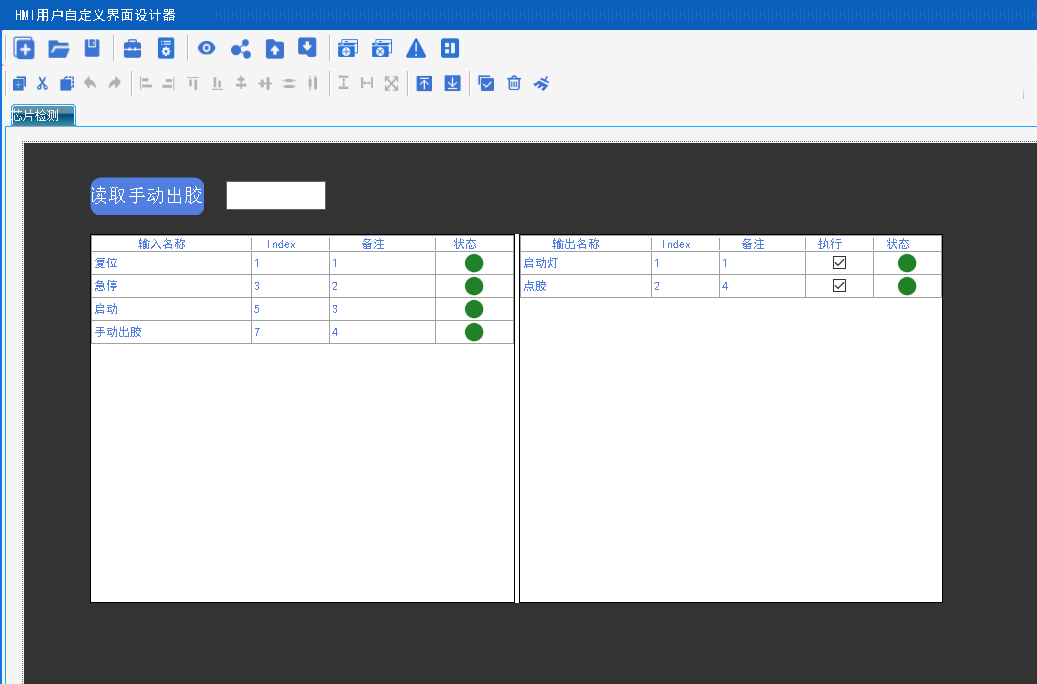Click the download down-arrow icon
Screen dimensions: 1037x684
[x=307, y=48]
